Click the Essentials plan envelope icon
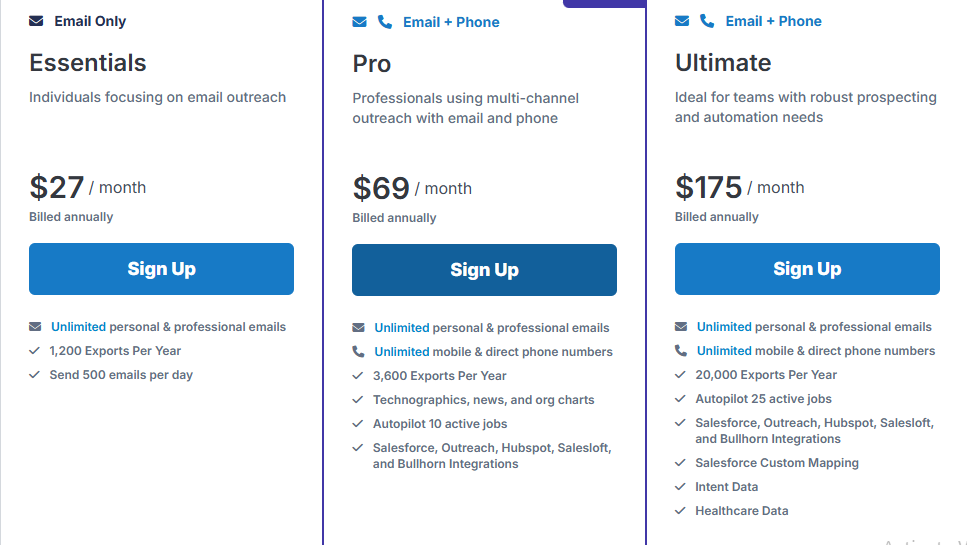 36,21
